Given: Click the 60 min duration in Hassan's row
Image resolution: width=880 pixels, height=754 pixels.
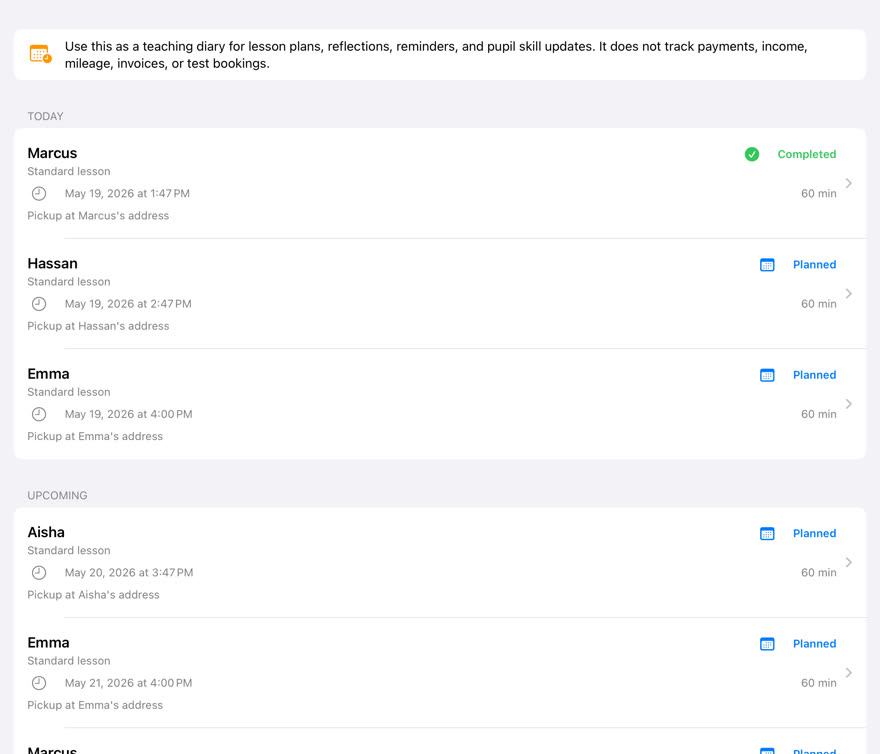Looking at the screenshot, I should tap(818, 304).
